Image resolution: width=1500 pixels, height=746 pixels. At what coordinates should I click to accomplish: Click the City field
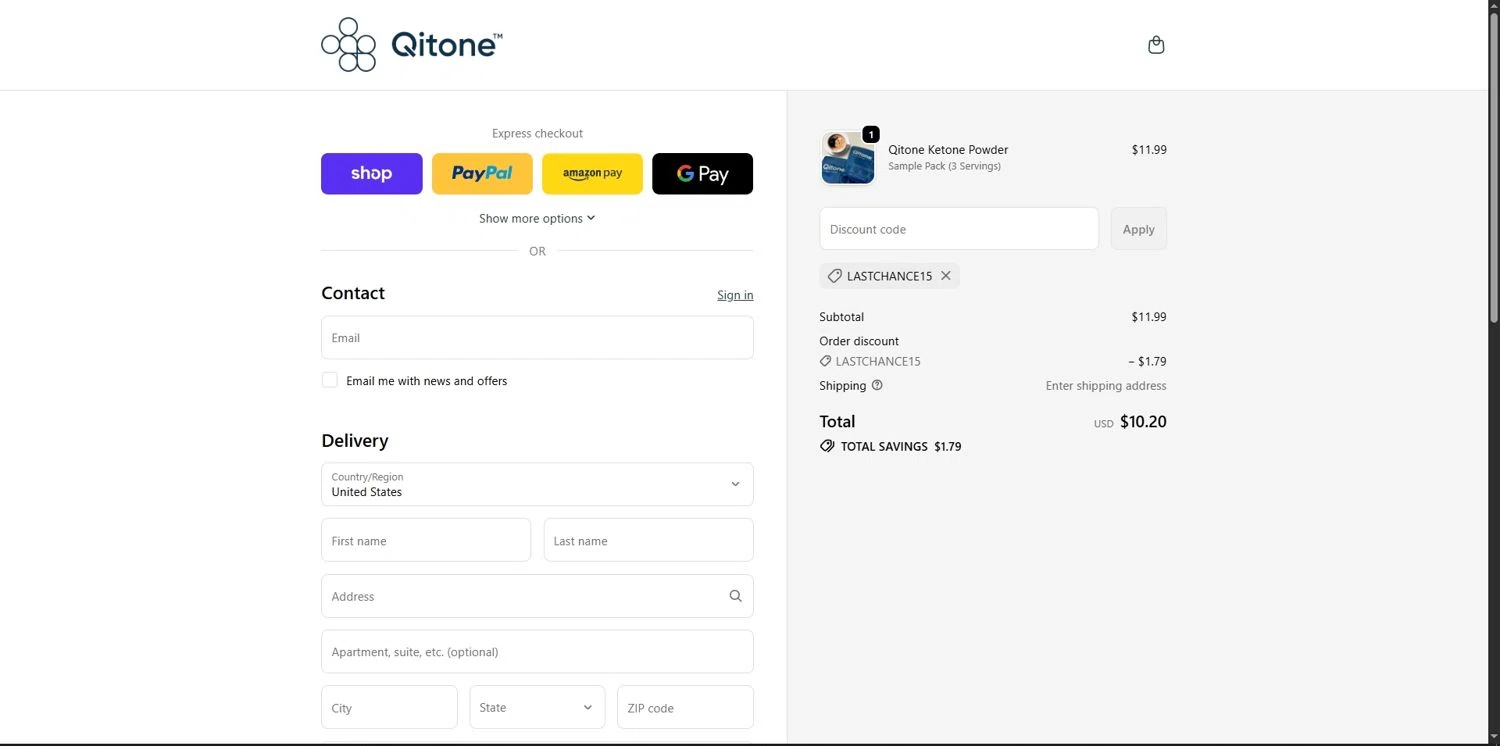389,707
